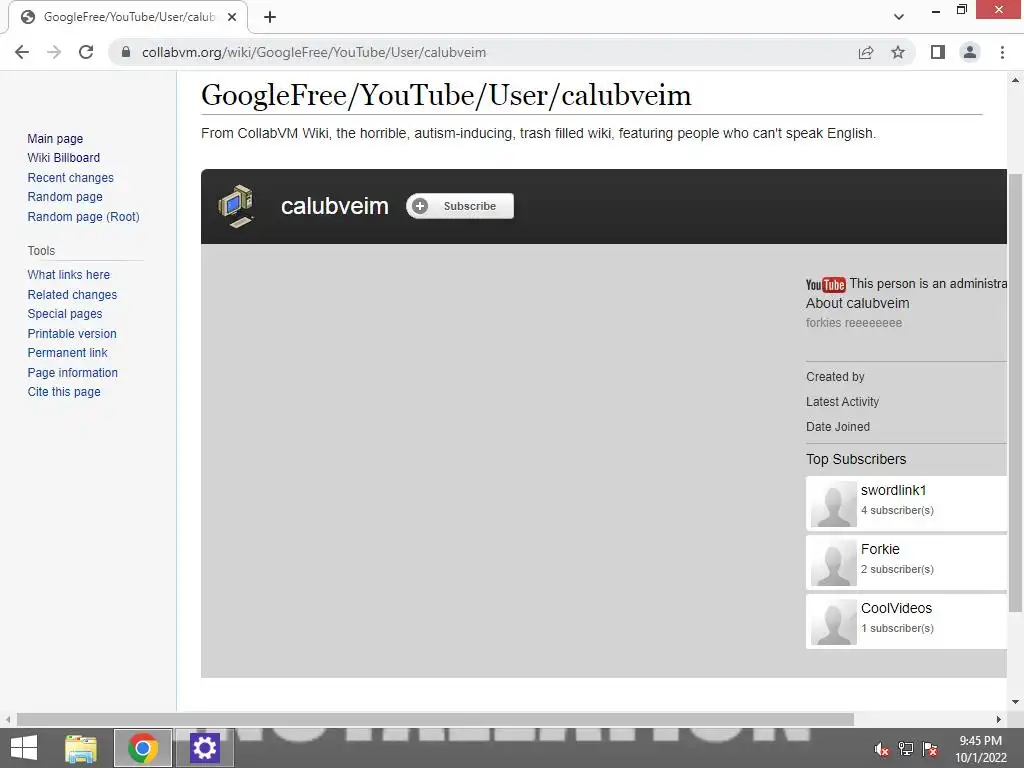Select the GoogleFree/YouTube/User browser tab
The image size is (1024, 768).
128,17
